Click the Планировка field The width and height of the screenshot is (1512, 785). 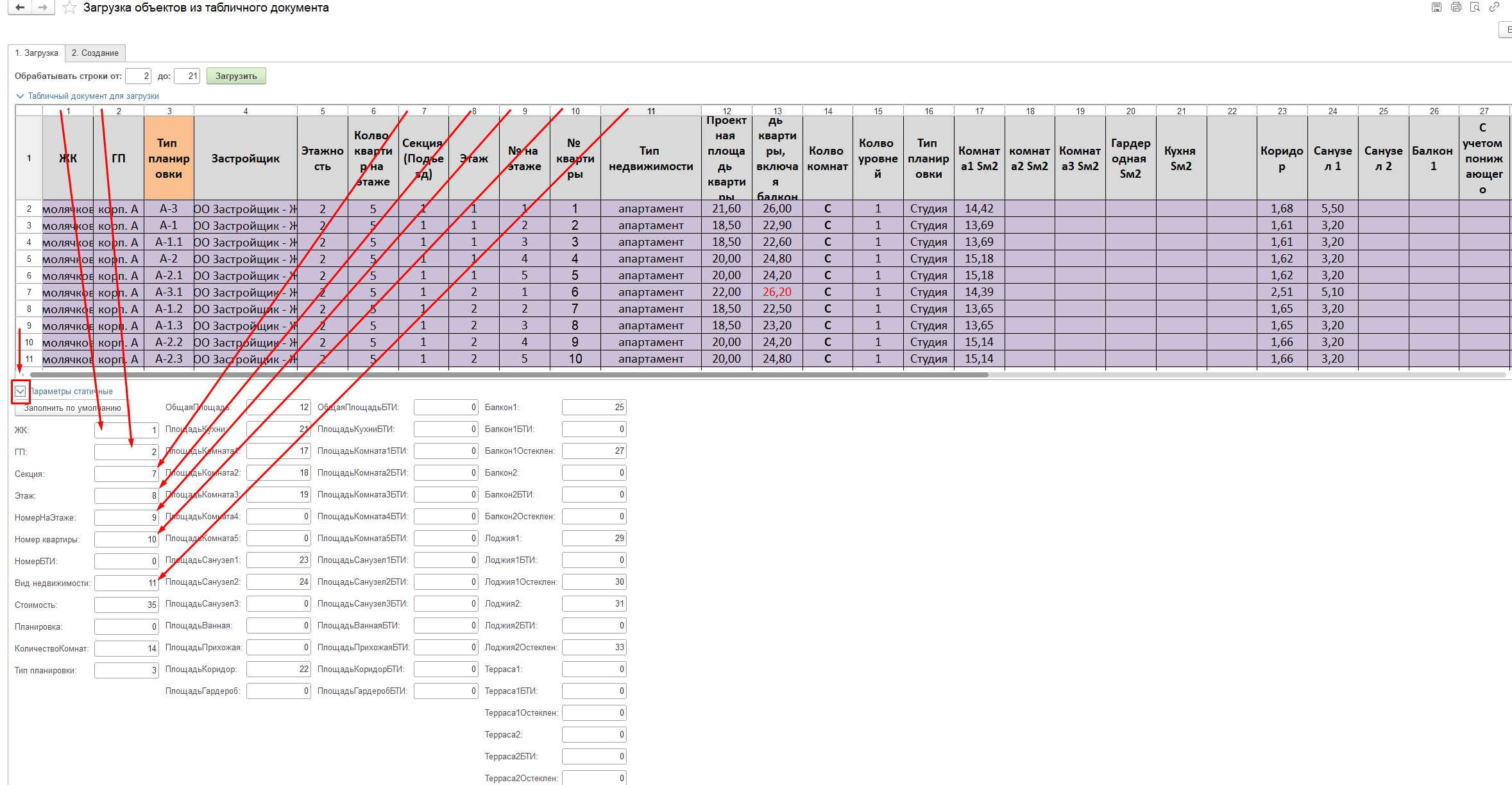tap(126, 626)
